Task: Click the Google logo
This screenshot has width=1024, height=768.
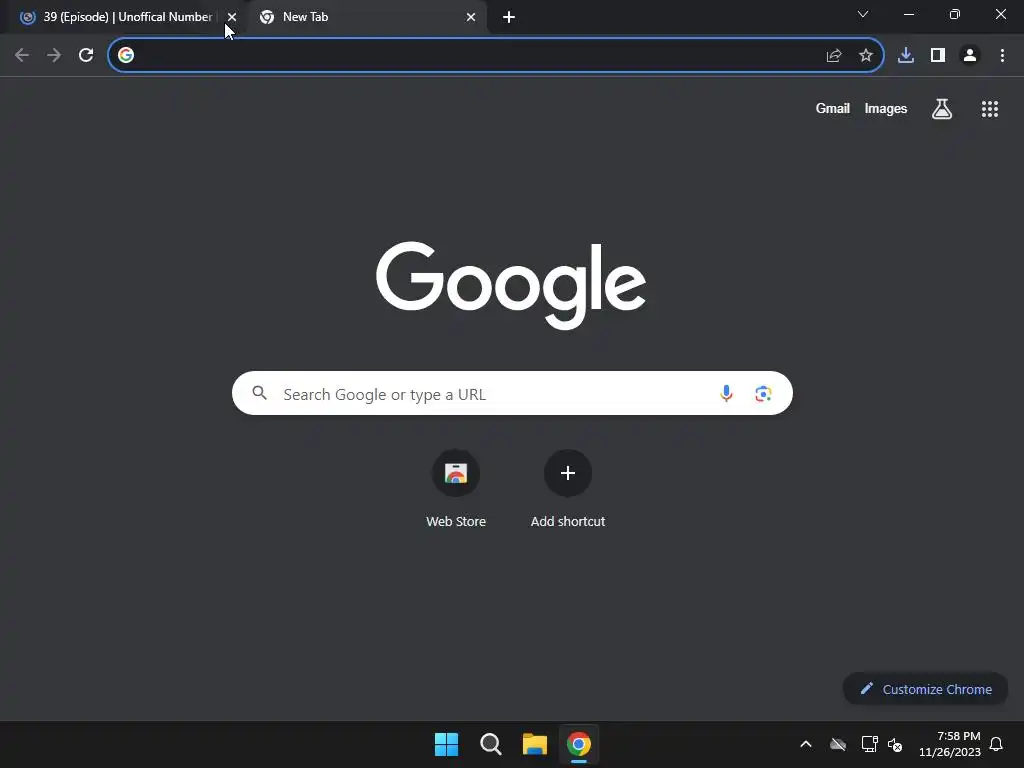Action: click(511, 285)
